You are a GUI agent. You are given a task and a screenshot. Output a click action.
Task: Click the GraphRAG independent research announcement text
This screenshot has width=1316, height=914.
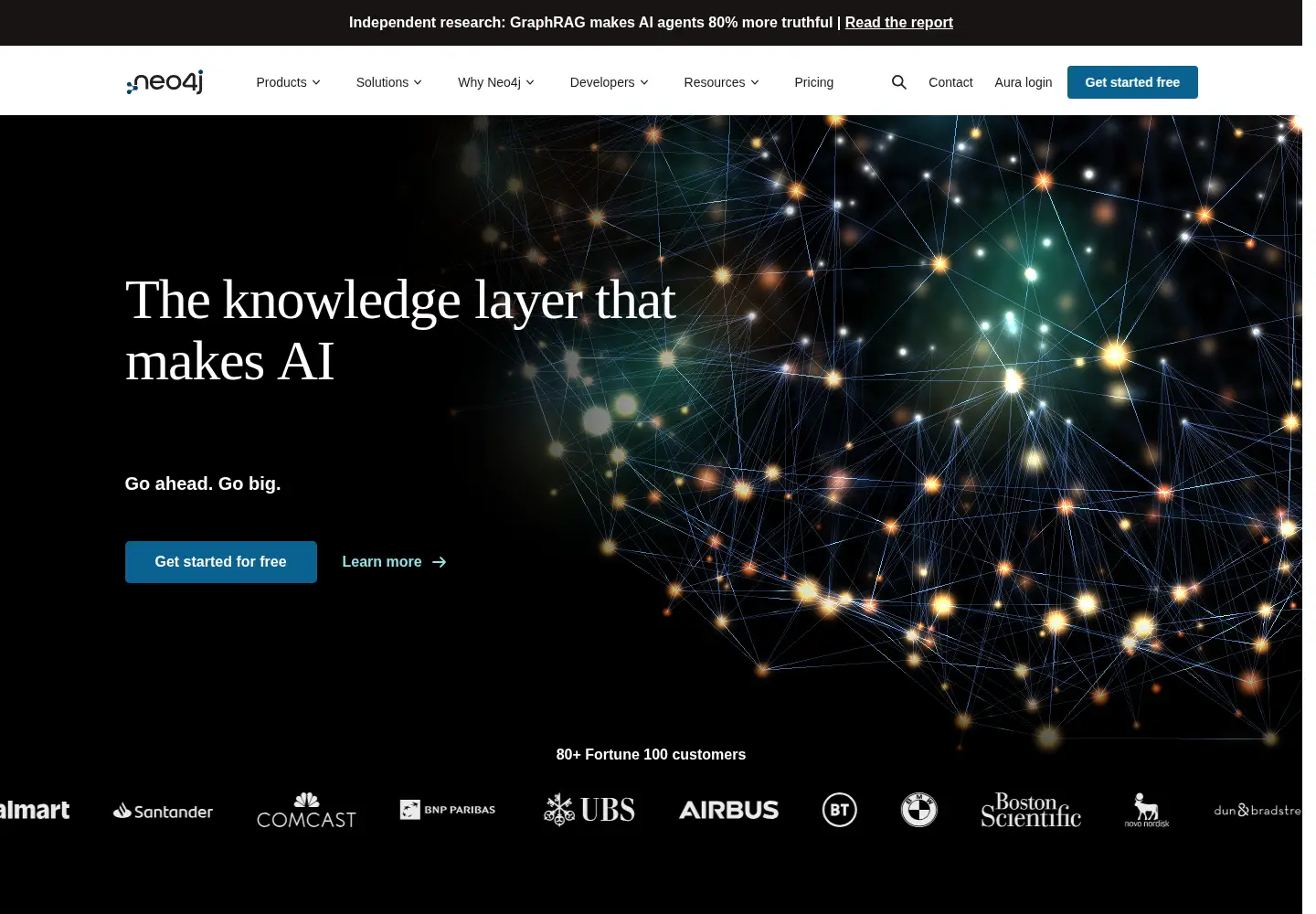[x=590, y=23]
